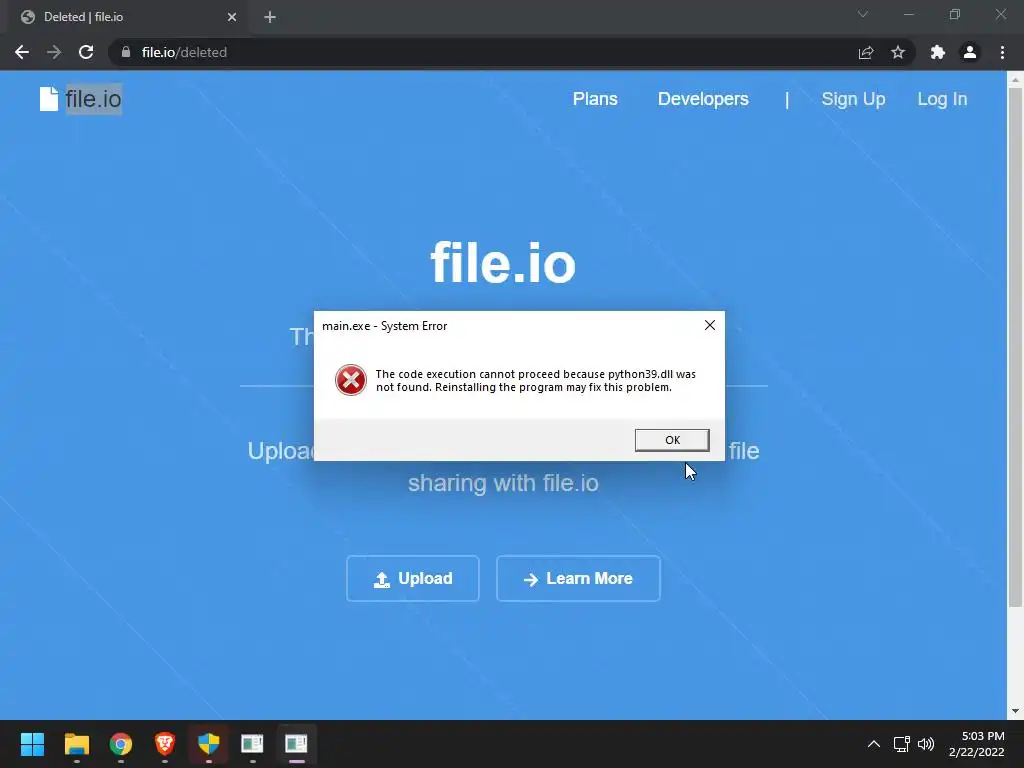The width and height of the screenshot is (1024, 768).
Task: Open the Chrome profile avatar
Action: pos(970,52)
